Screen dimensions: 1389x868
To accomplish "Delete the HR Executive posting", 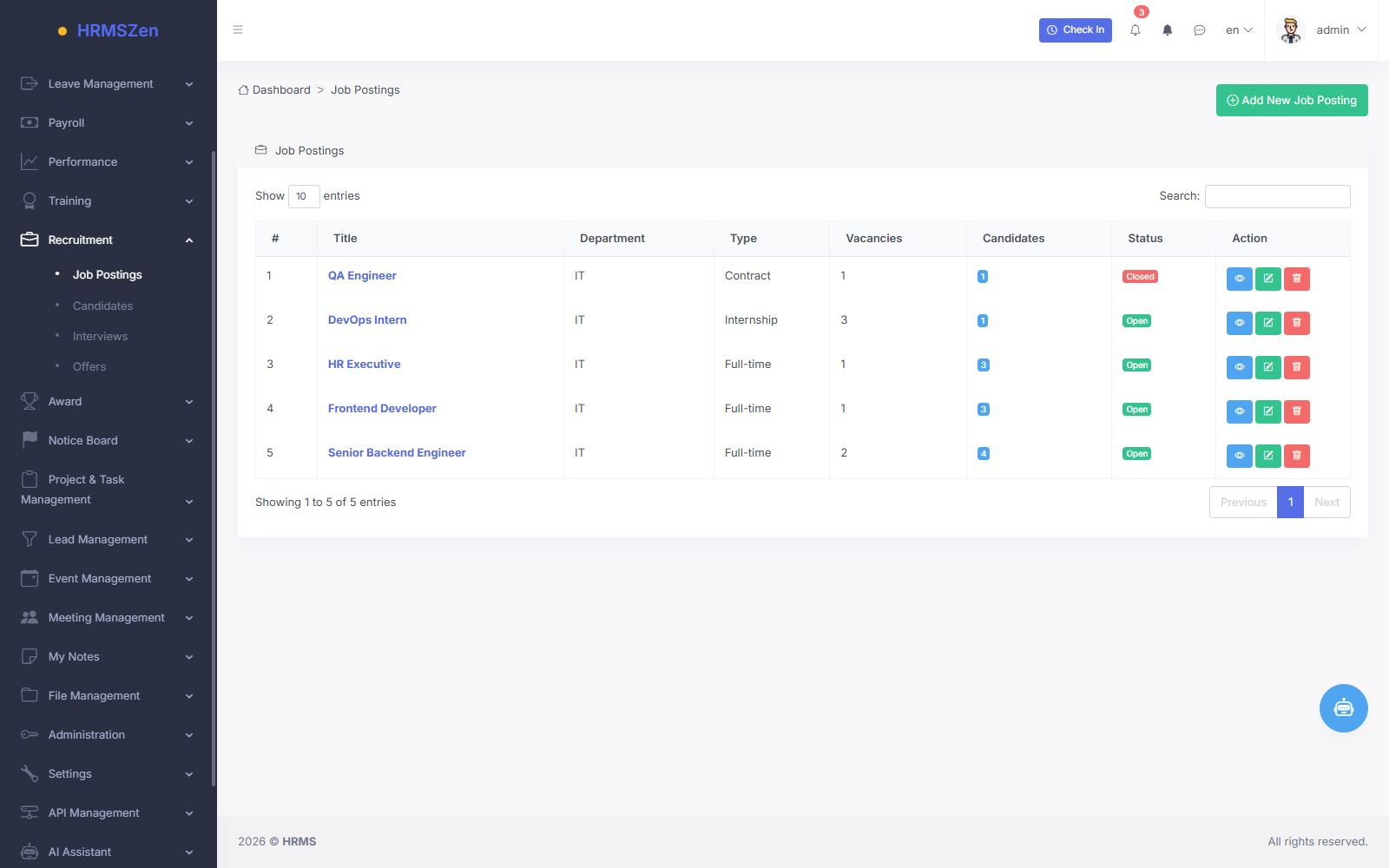I will (1297, 367).
